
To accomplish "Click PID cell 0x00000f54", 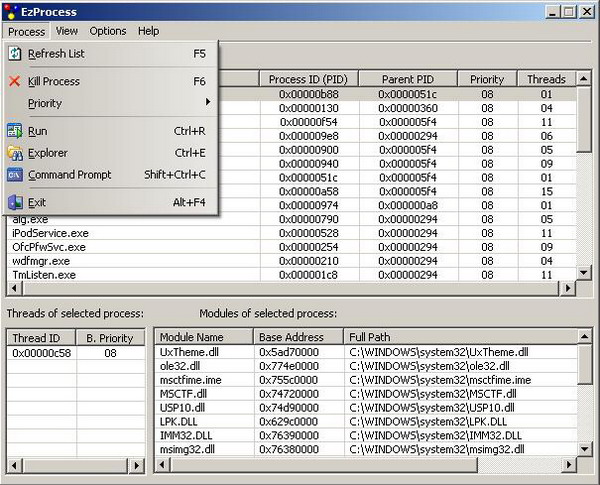I will point(309,122).
